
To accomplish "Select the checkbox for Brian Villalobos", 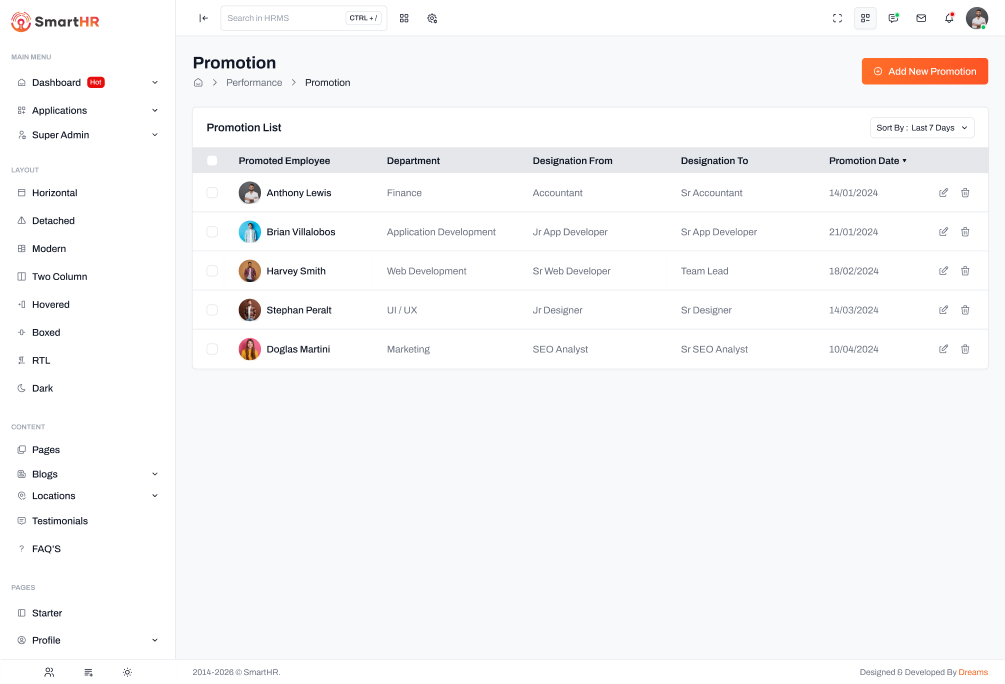I will coord(212,232).
